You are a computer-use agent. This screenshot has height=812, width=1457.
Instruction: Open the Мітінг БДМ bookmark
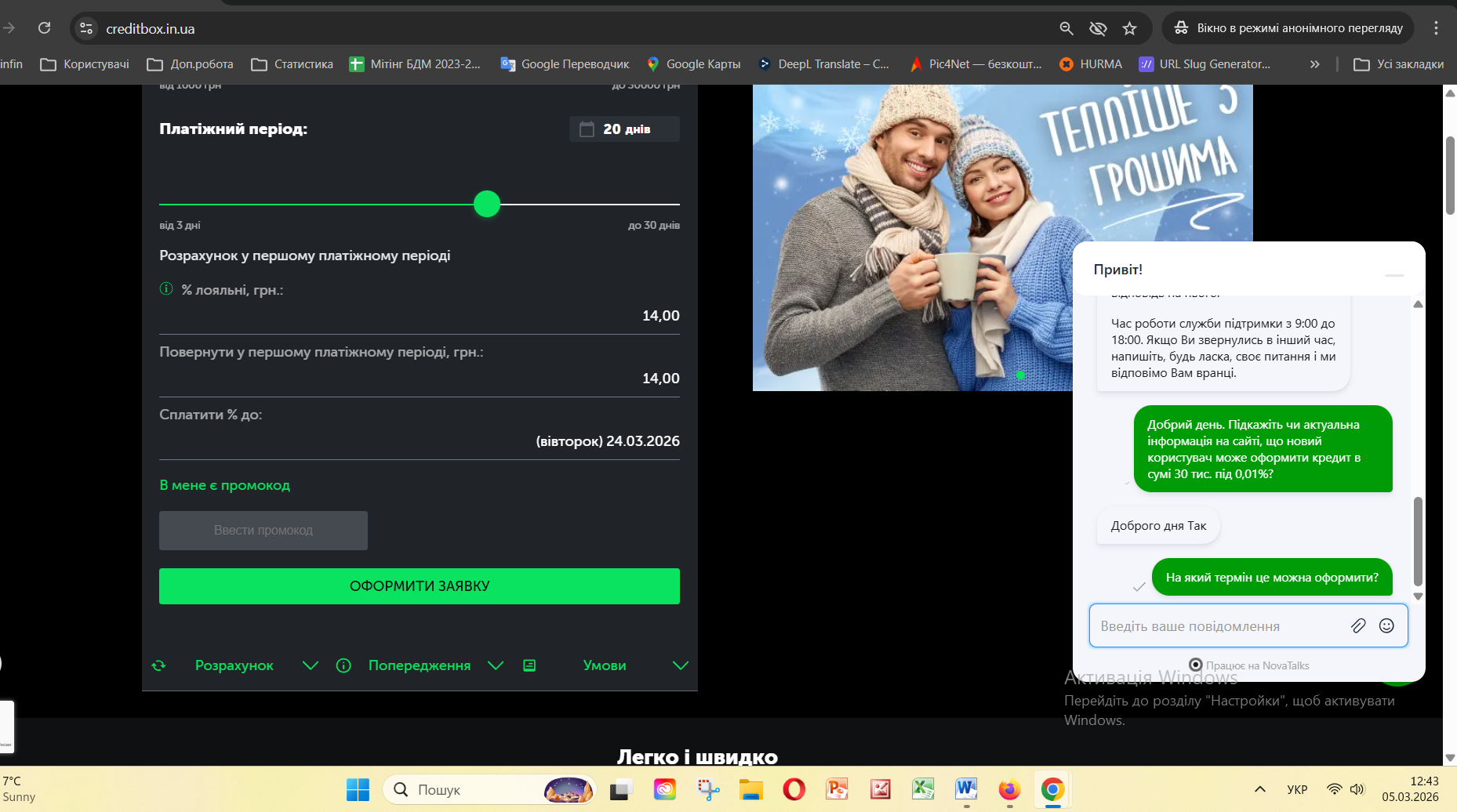[414, 64]
